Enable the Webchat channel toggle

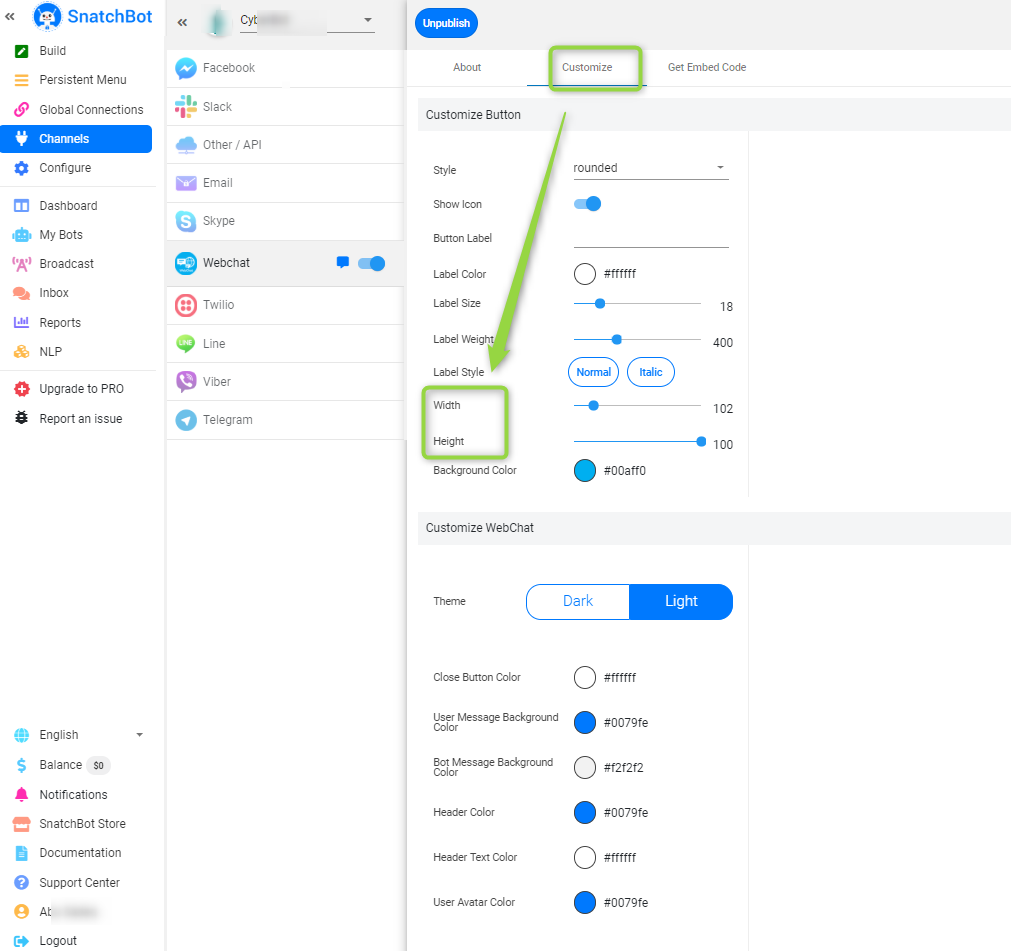click(371, 263)
